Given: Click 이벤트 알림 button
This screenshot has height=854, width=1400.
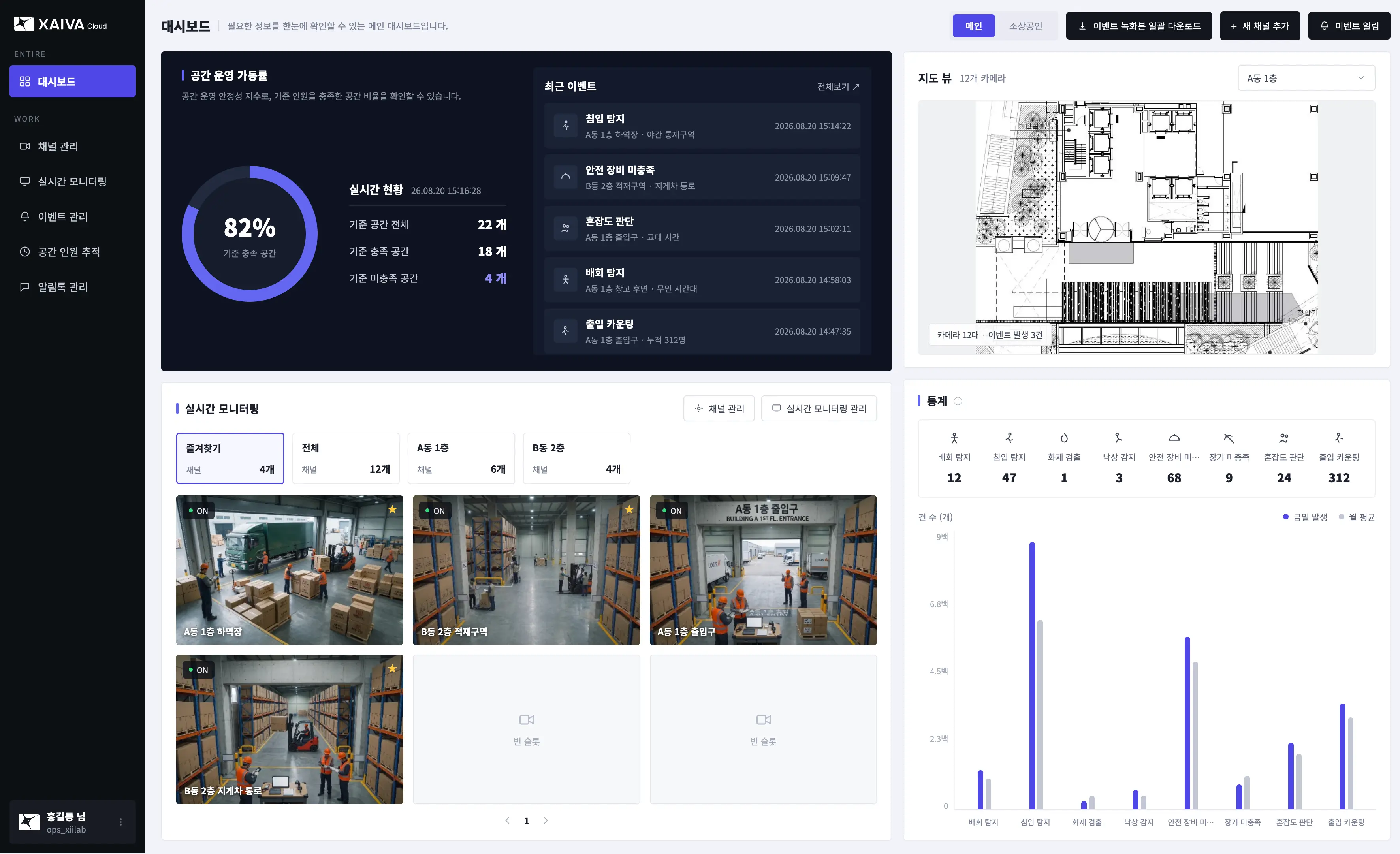Looking at the screenshot, I should pyautogui.click(x=1349, y=26).
